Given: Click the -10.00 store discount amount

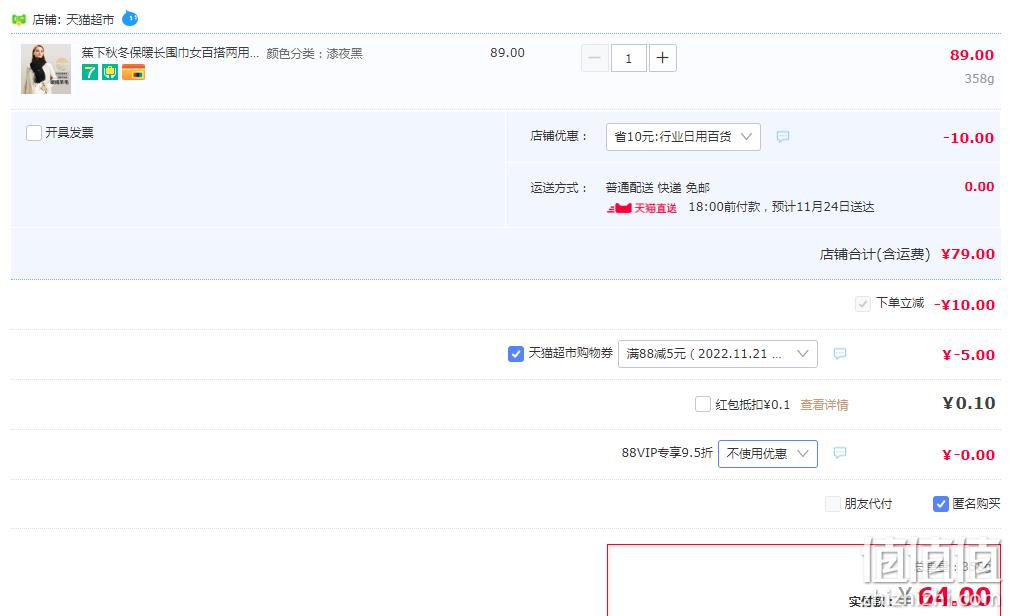Looking at the screenshot, I should click(968, 137).
